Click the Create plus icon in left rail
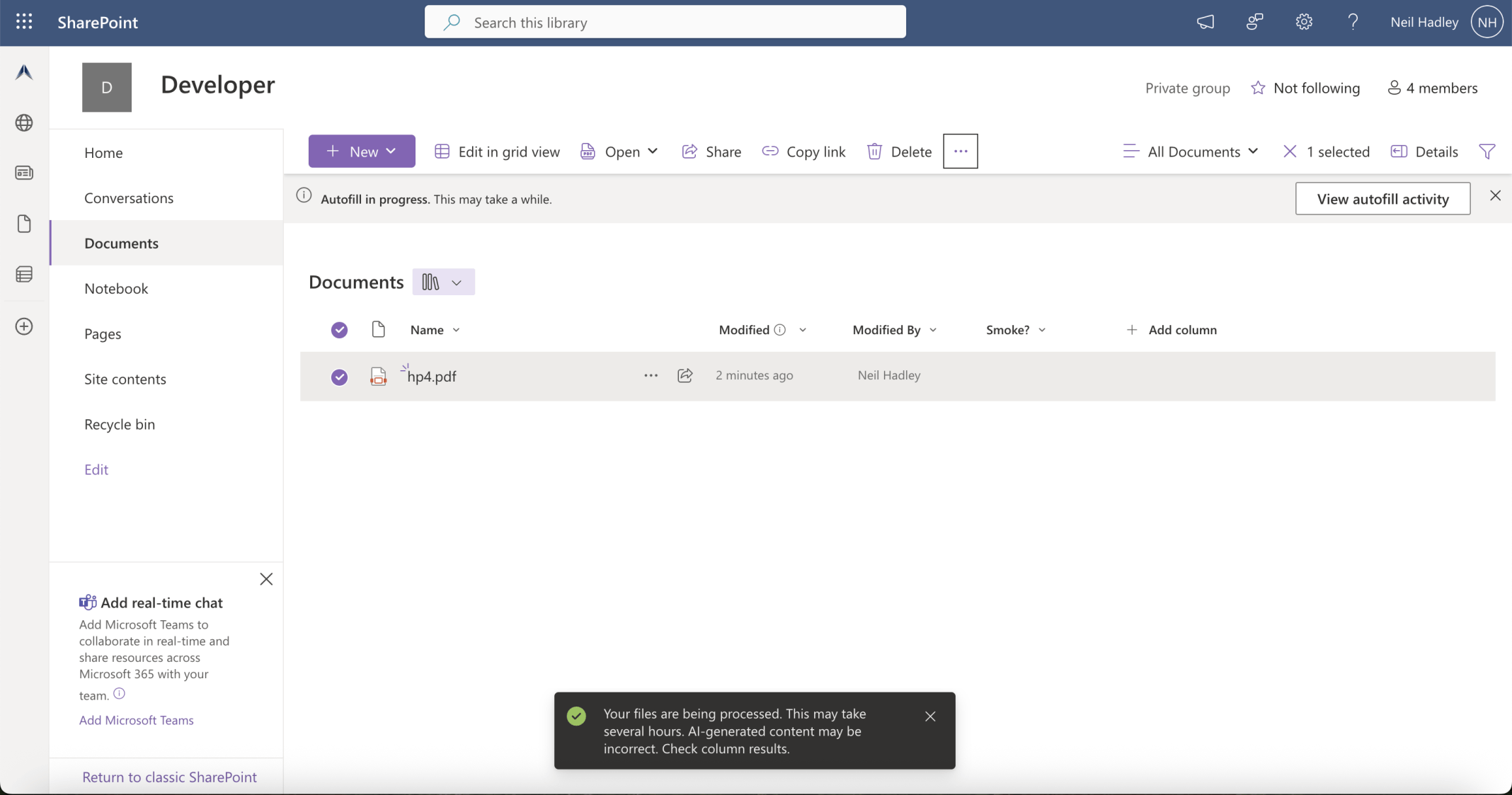1512x795 pixels. [x=24, y=326]
